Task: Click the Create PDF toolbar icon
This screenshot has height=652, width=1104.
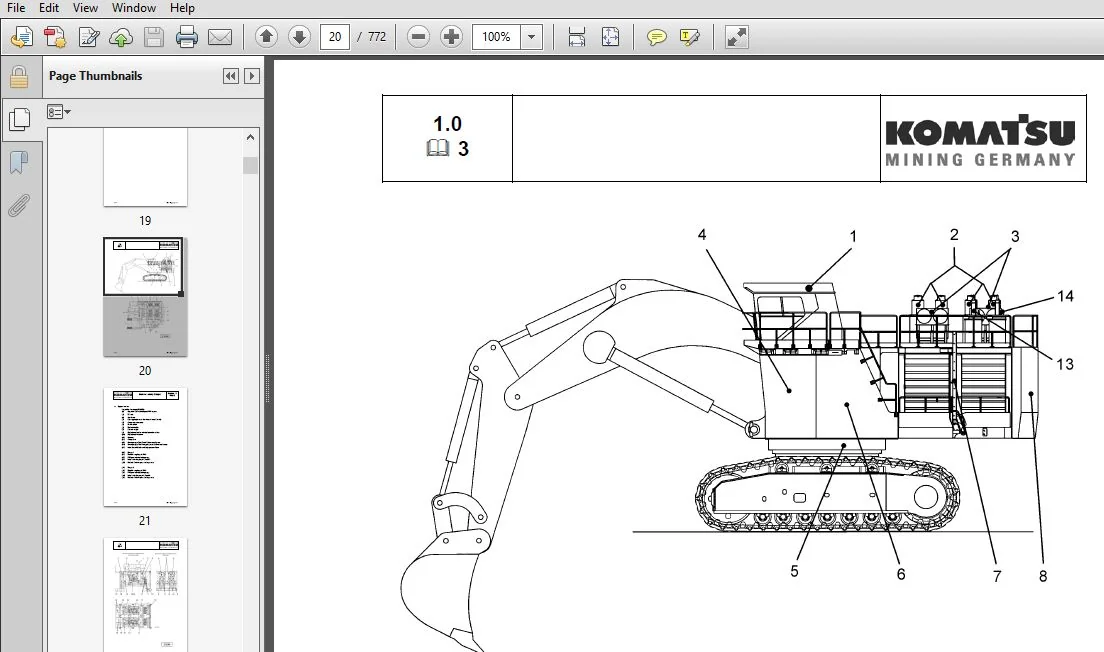Action: click(x=55, y=37)
